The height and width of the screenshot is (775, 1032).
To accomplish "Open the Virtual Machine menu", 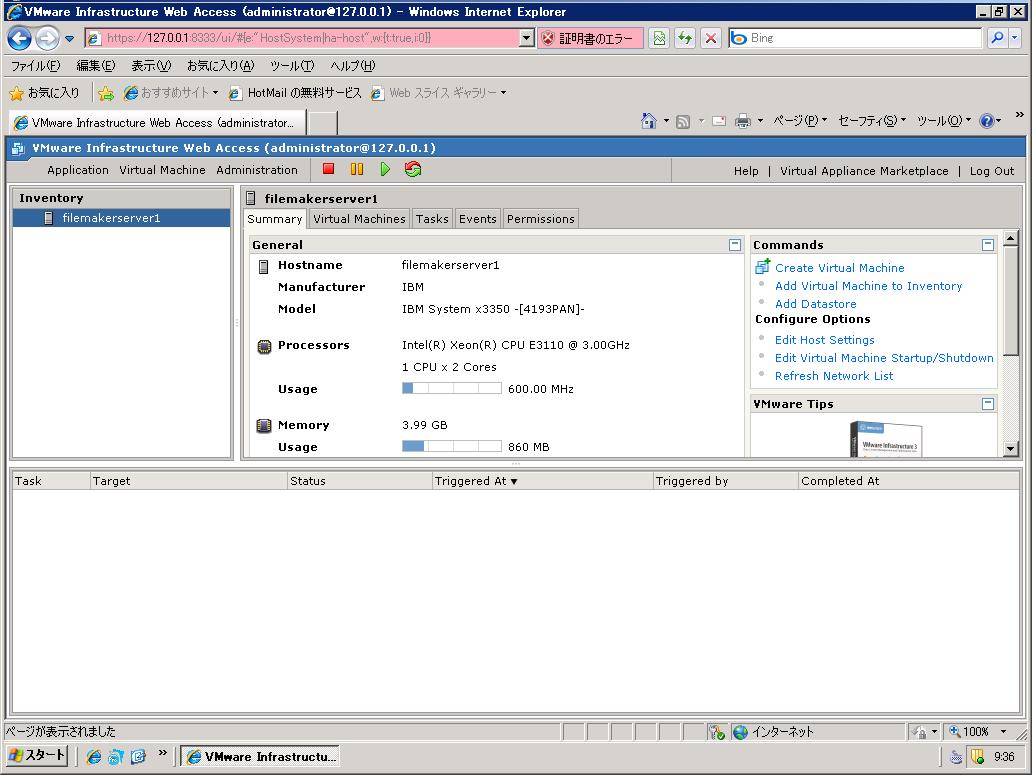I will (162, 170).
